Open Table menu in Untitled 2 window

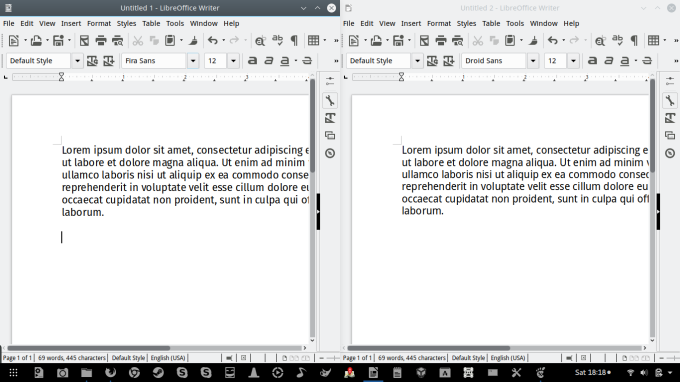click(491, 23)
